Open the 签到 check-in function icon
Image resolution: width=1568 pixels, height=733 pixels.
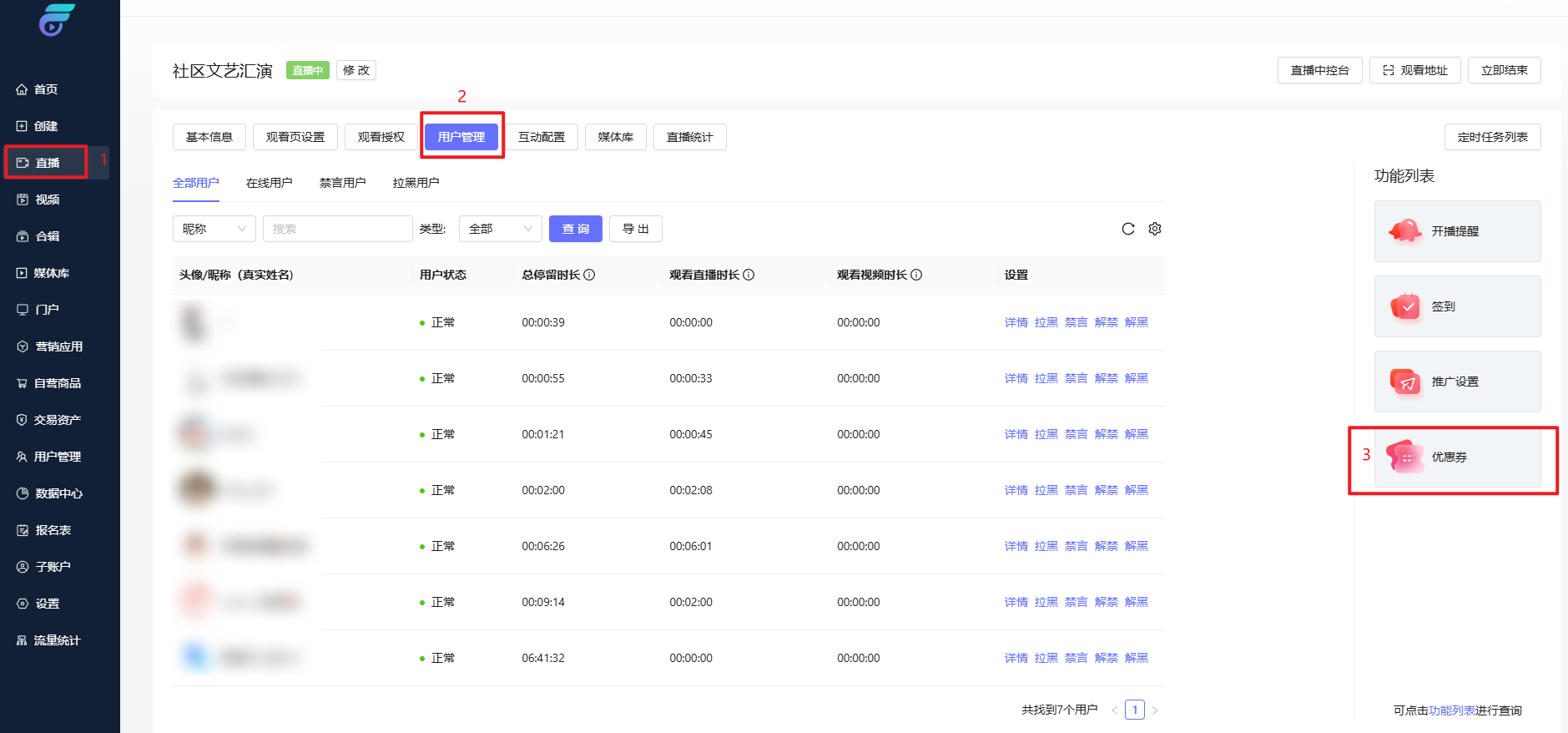pos(1405,306)
